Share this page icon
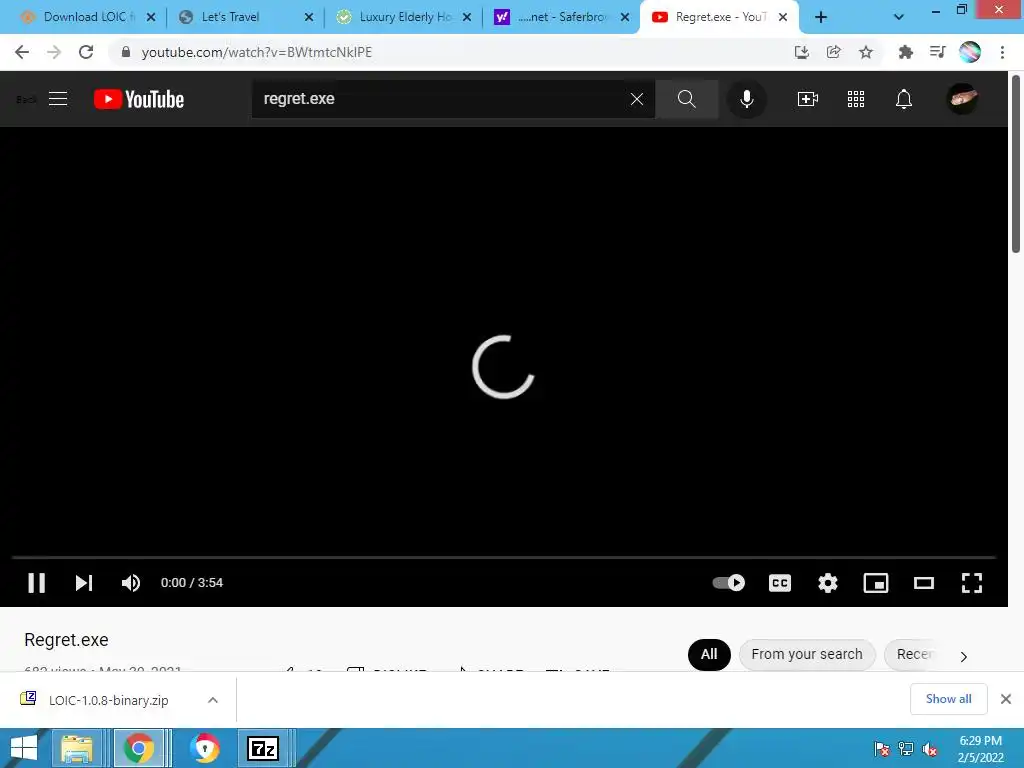Screen dimensions: 1024x768 833,52
